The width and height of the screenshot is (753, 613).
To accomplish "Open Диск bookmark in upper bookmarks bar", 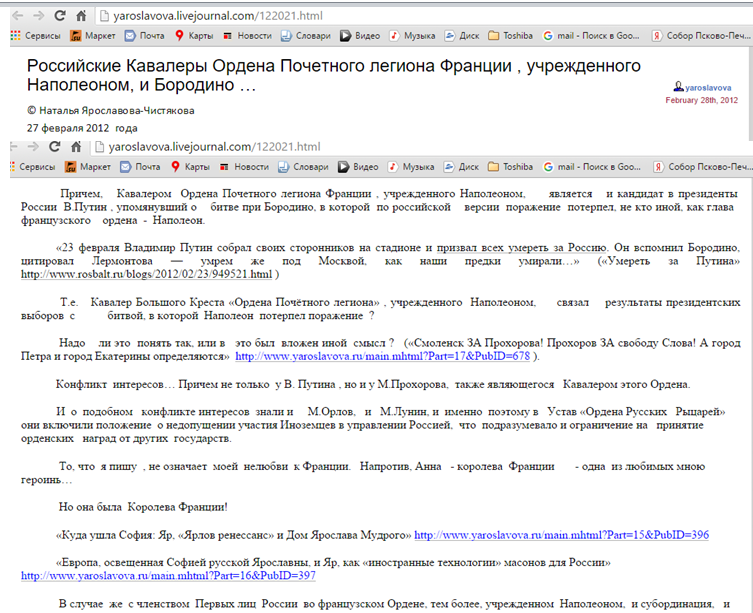I will [462, 36].
